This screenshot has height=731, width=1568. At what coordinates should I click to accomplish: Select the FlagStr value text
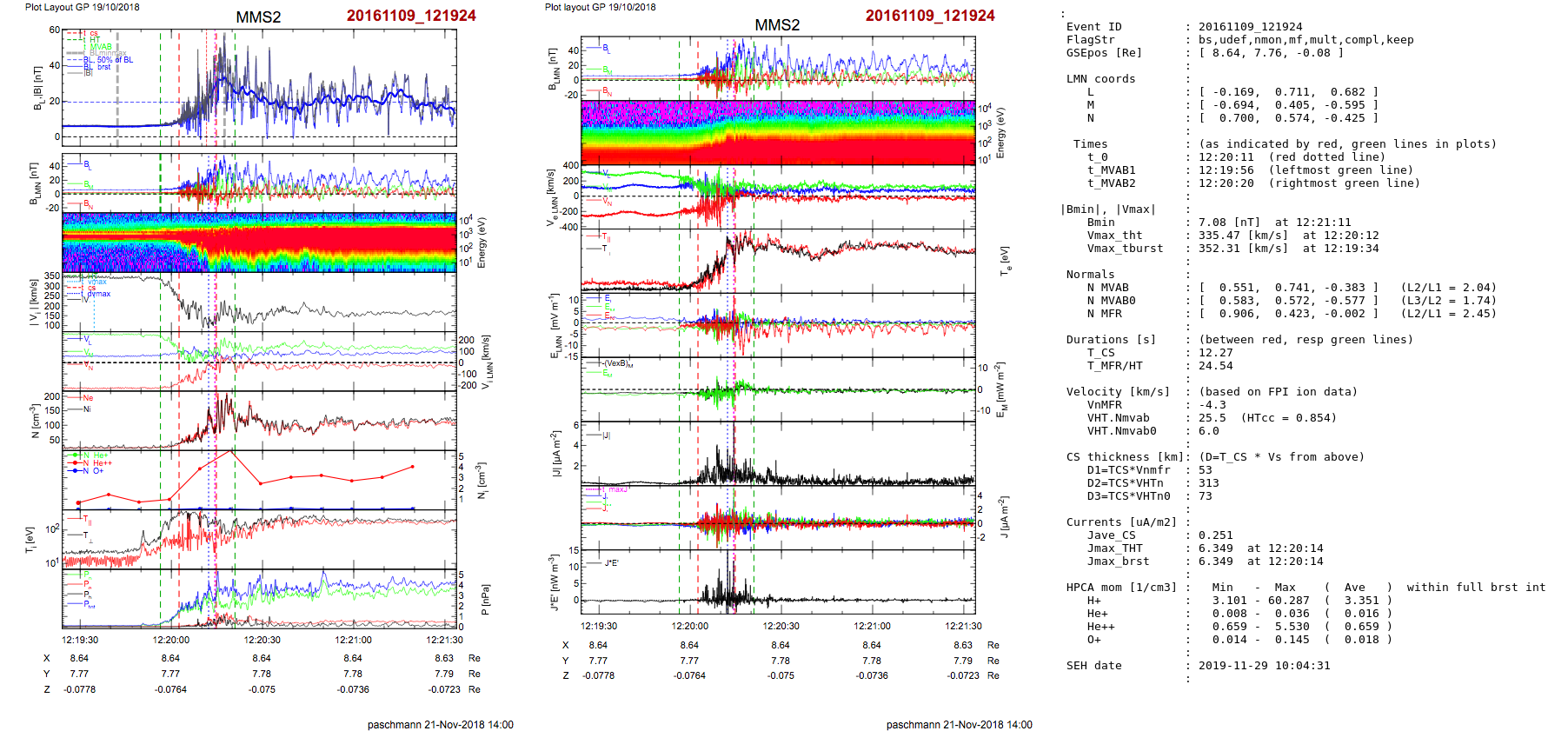click(x=1306, y=40)
